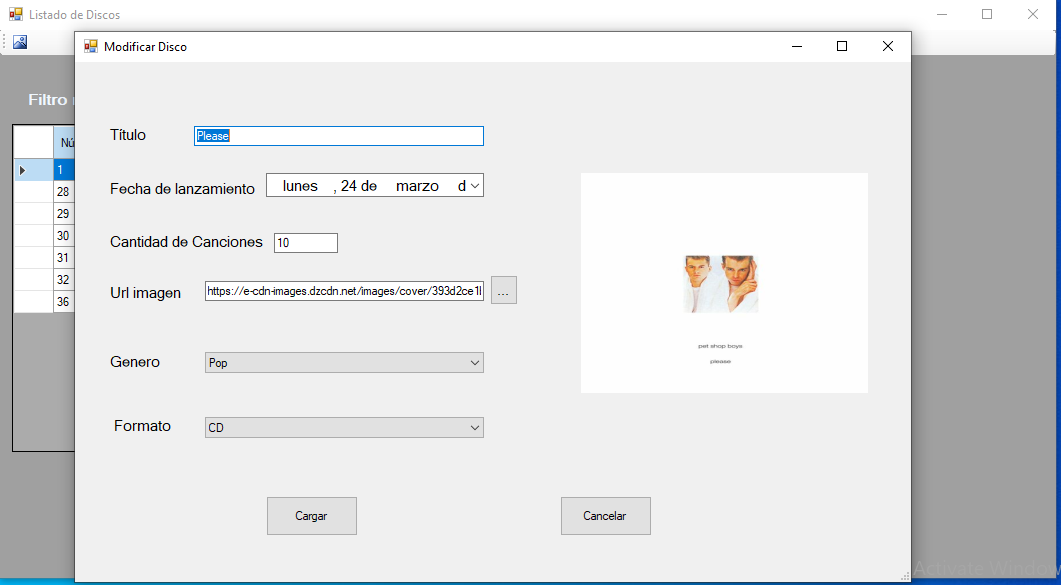Screen dimensions: 1061x585
Task: Click the browse ellipsis button beside Url imagen
Action: coord(503,291)
